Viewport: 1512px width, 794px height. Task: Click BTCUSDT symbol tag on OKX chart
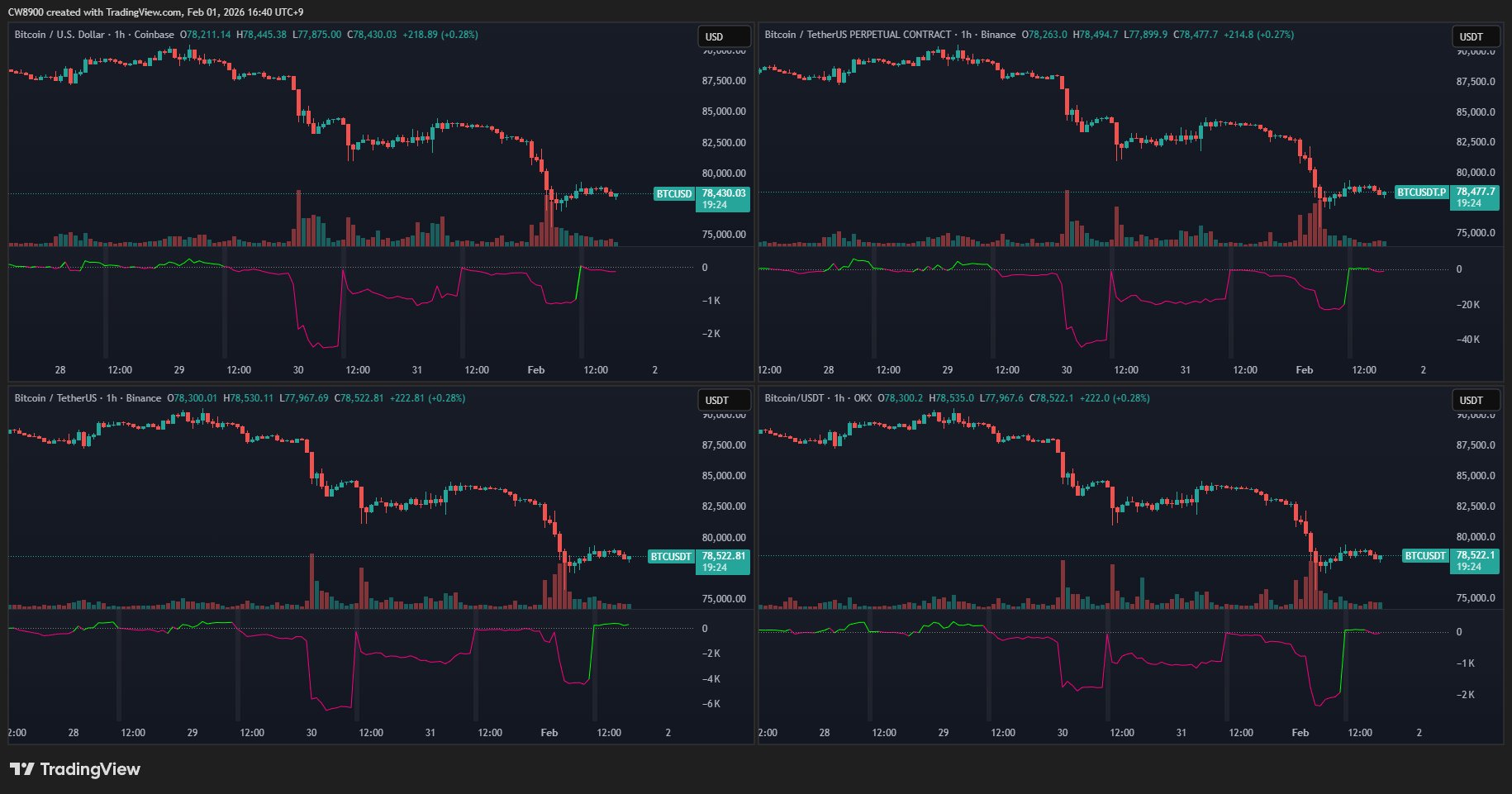1424,556
